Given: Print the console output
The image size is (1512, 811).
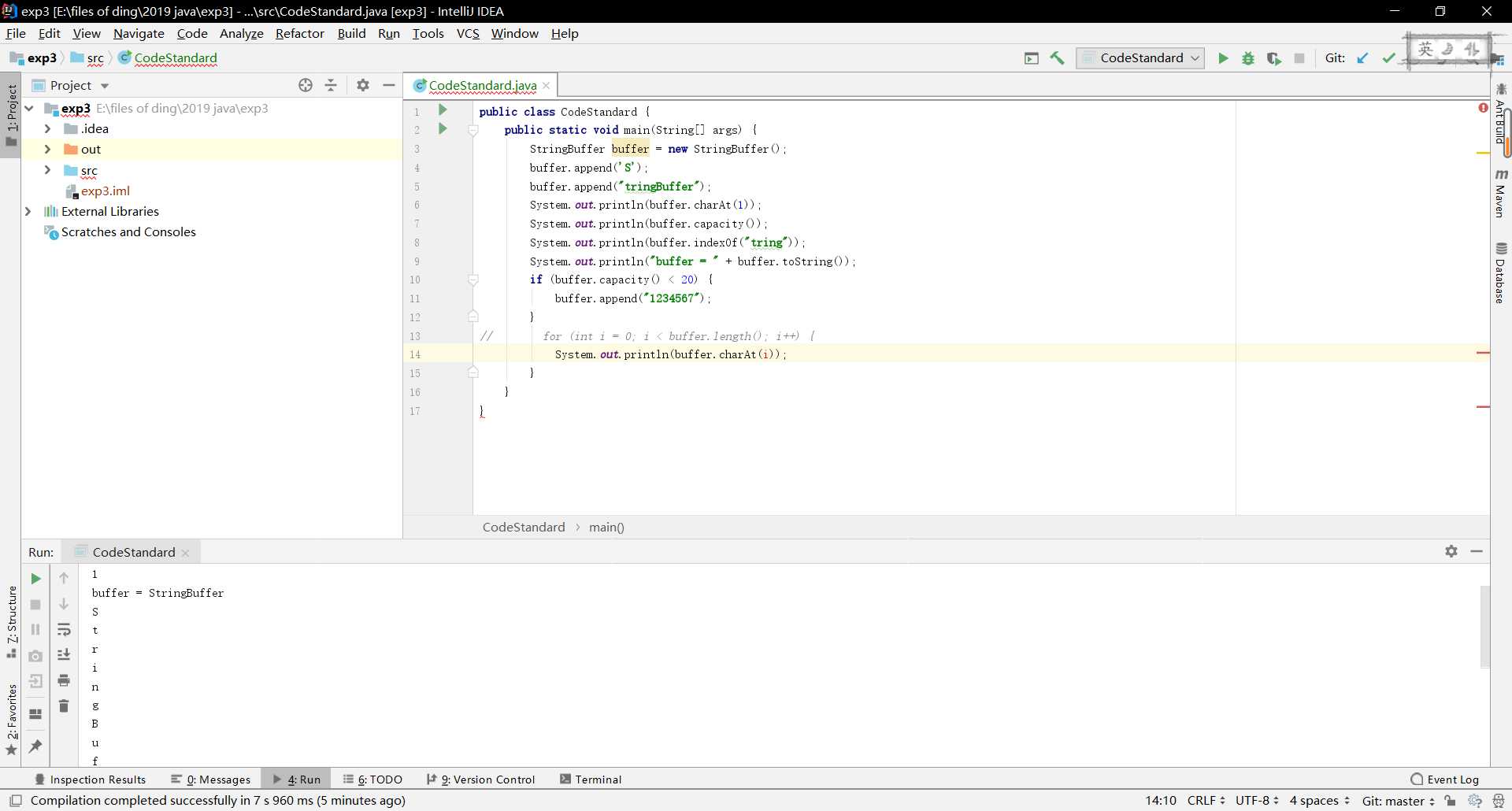Looking at the screenshot, I should click(x=64, y=680).
